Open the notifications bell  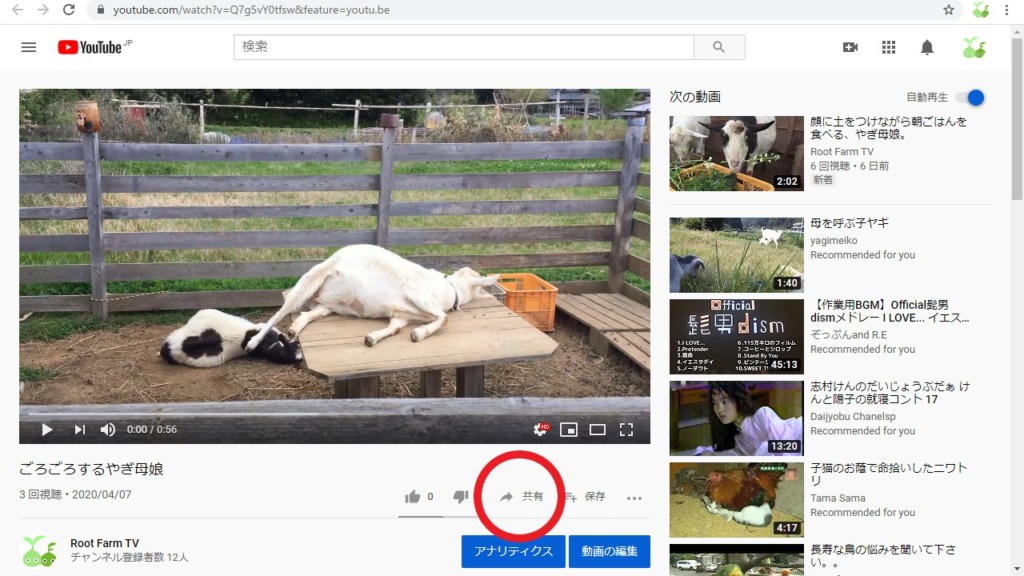click(927, 47)
